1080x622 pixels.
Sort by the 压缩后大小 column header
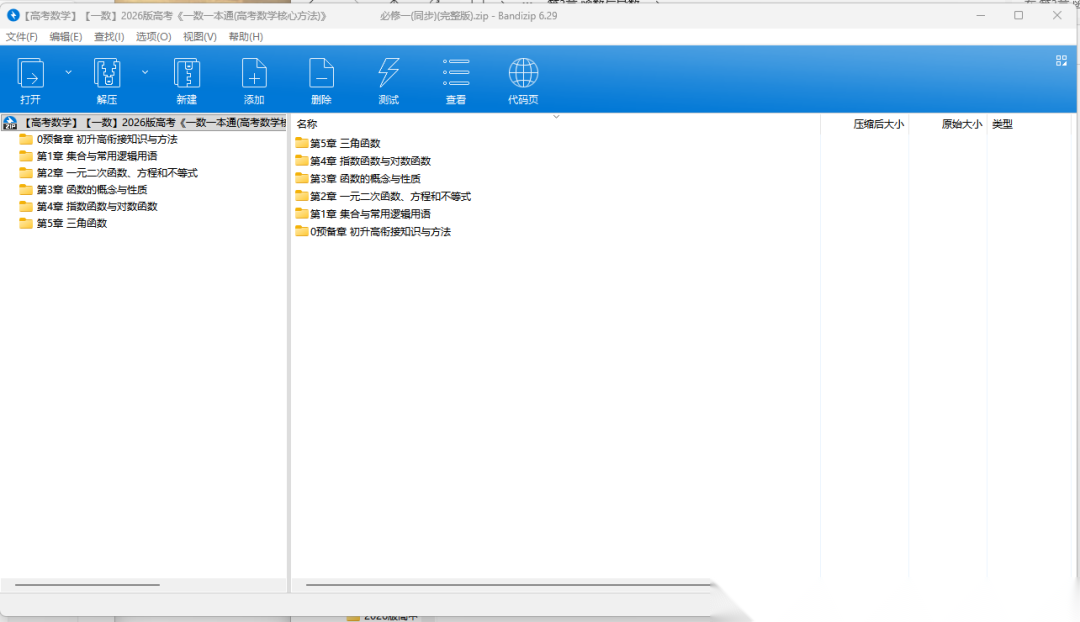click(x=877, y=124)
